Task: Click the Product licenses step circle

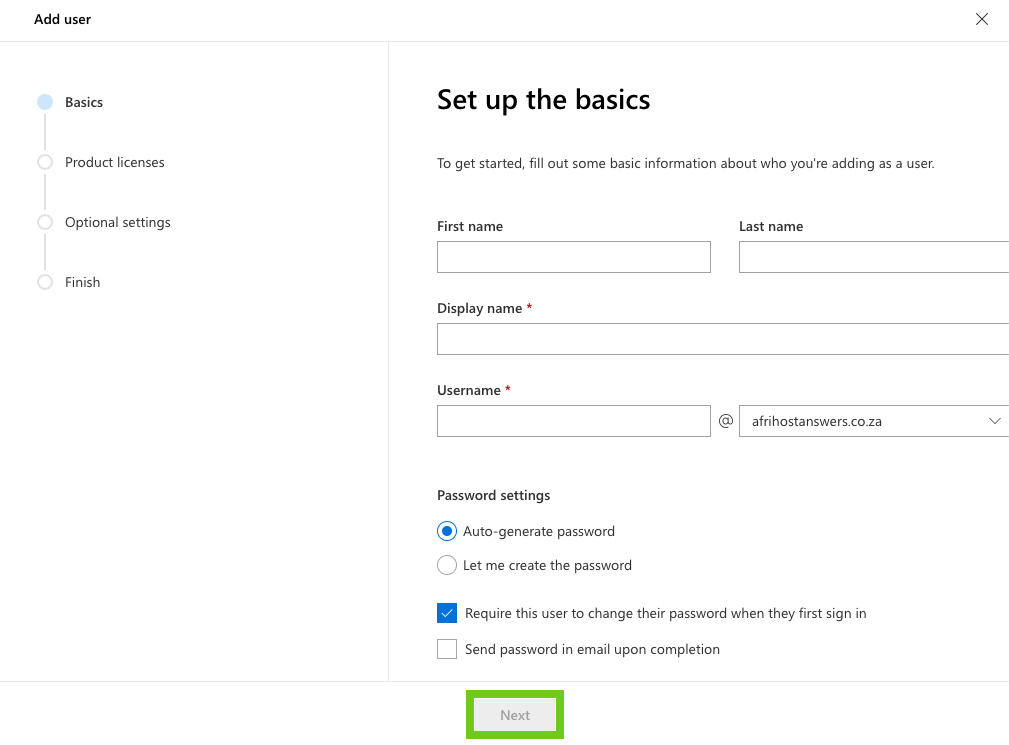Action: pyautogui.click(x=45, y=162)
